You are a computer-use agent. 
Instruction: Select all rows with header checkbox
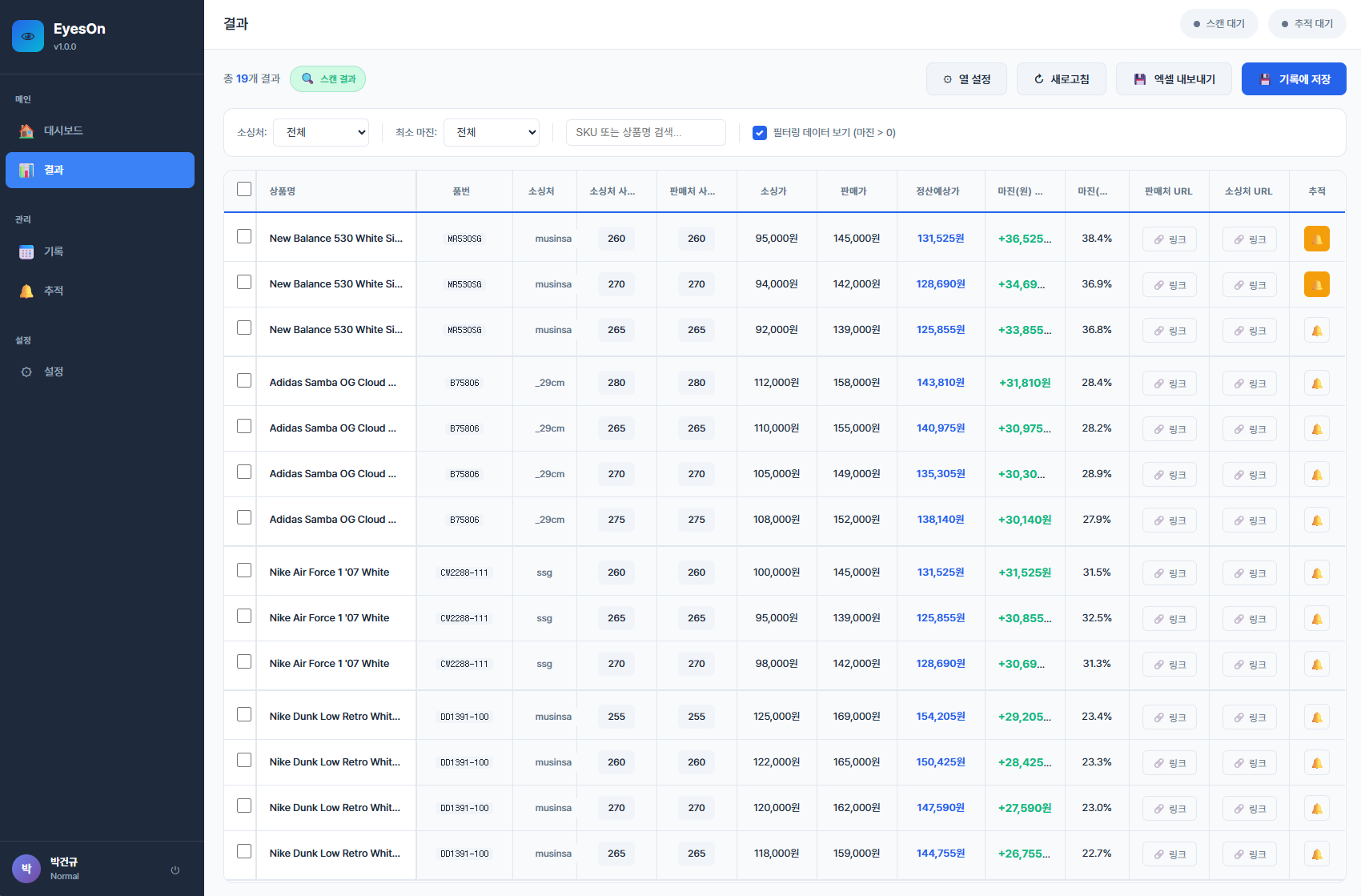244,190
